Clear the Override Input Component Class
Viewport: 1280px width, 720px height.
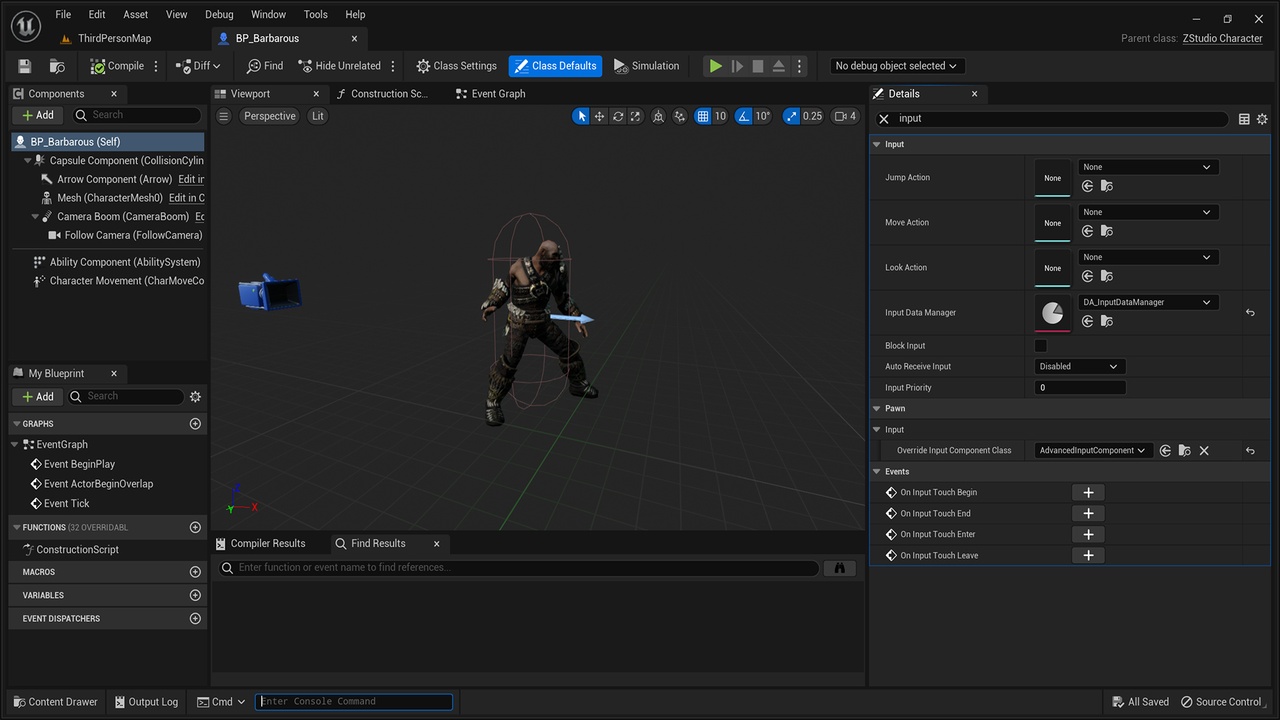pos(1204,451)
